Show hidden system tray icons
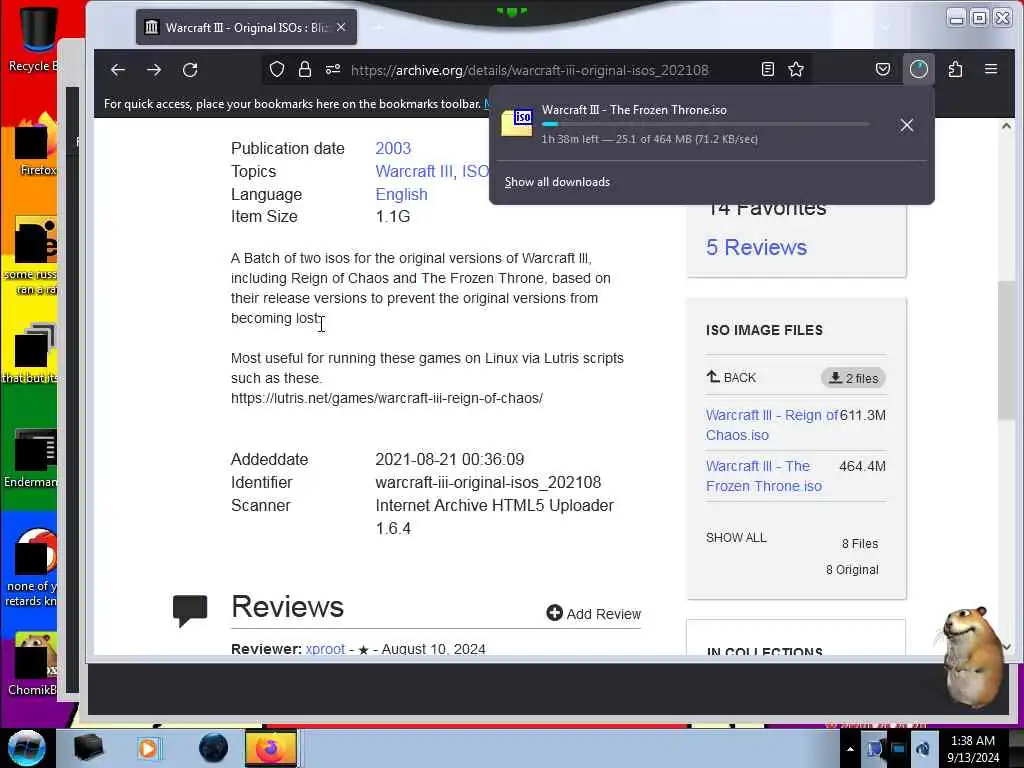 click(x=850, y=749)
